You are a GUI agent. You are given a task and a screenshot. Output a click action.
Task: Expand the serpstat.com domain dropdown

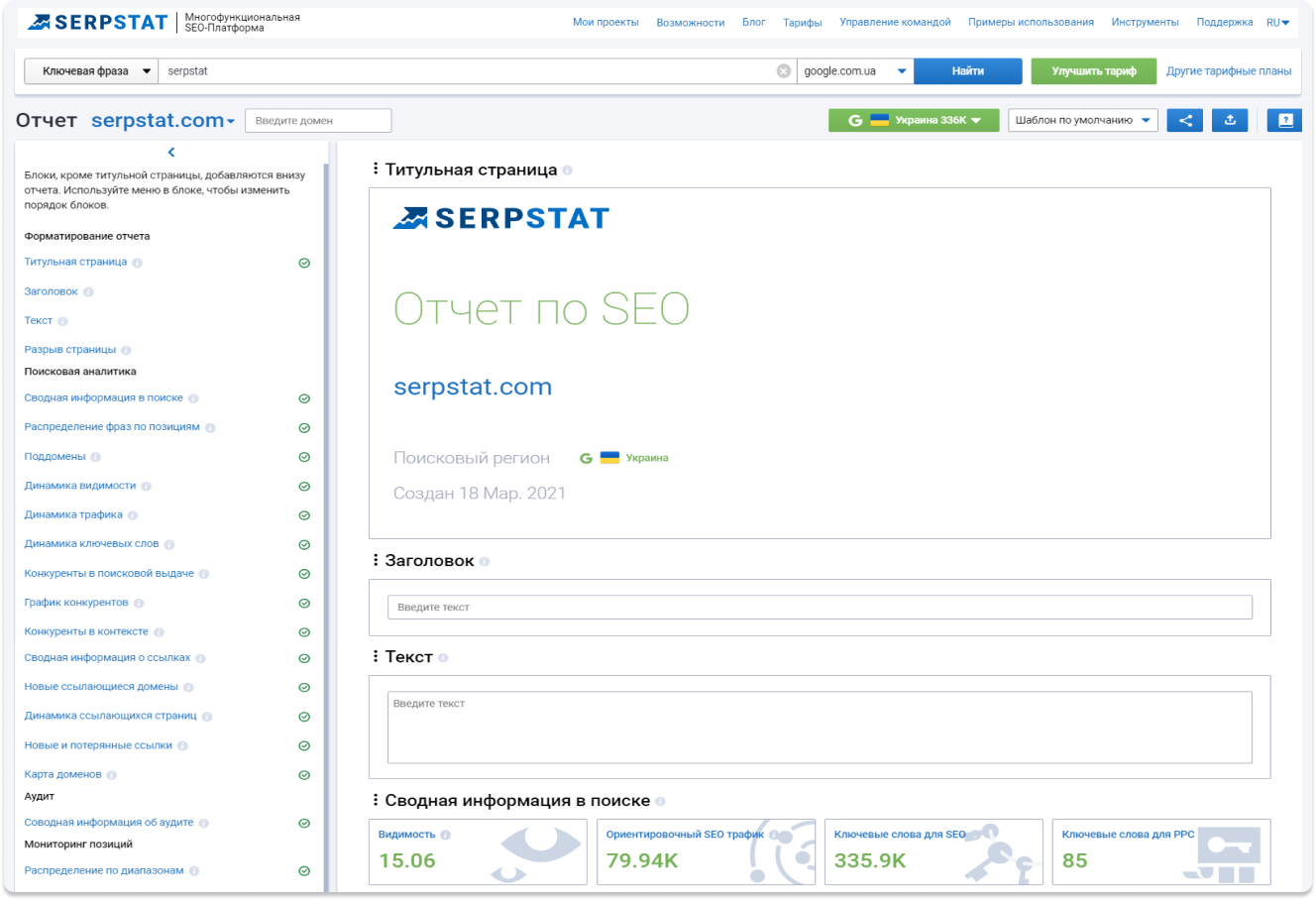click(x=164, y=120)
